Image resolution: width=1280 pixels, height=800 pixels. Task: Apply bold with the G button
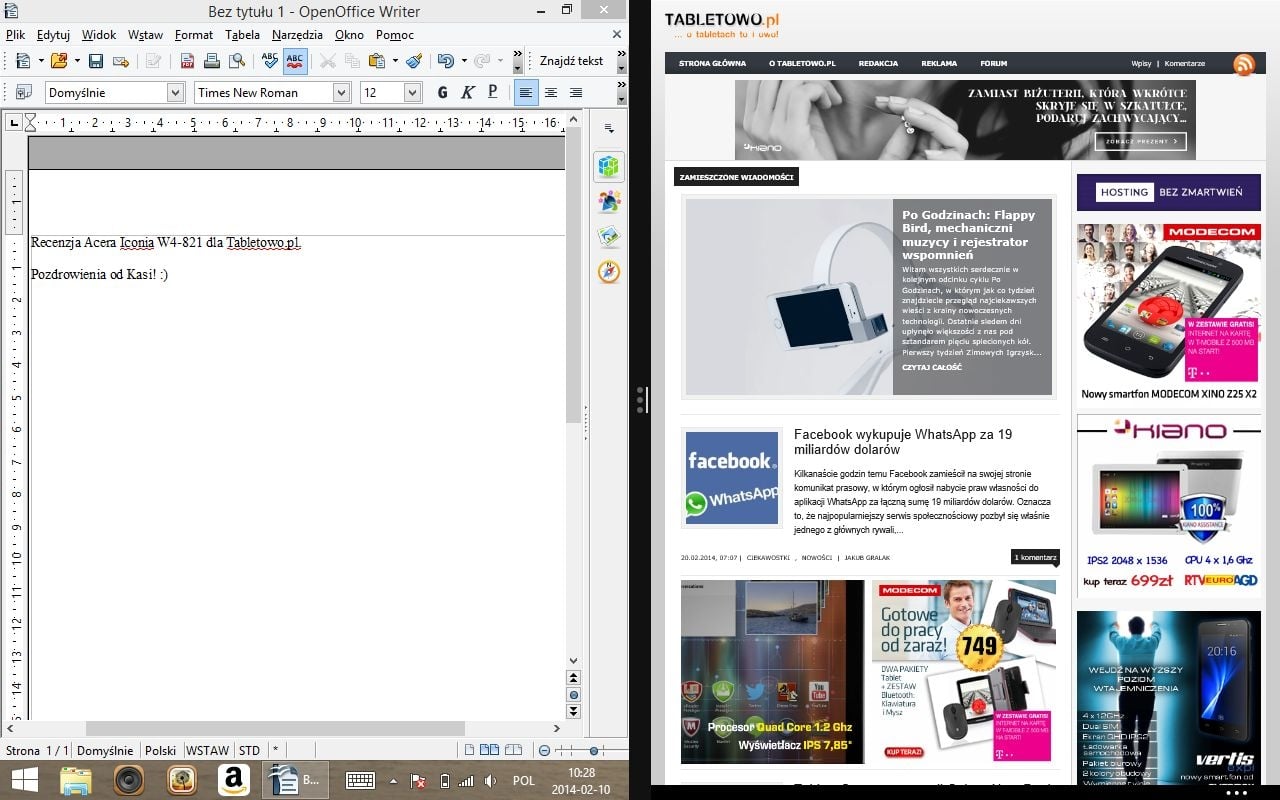[442, 92]
